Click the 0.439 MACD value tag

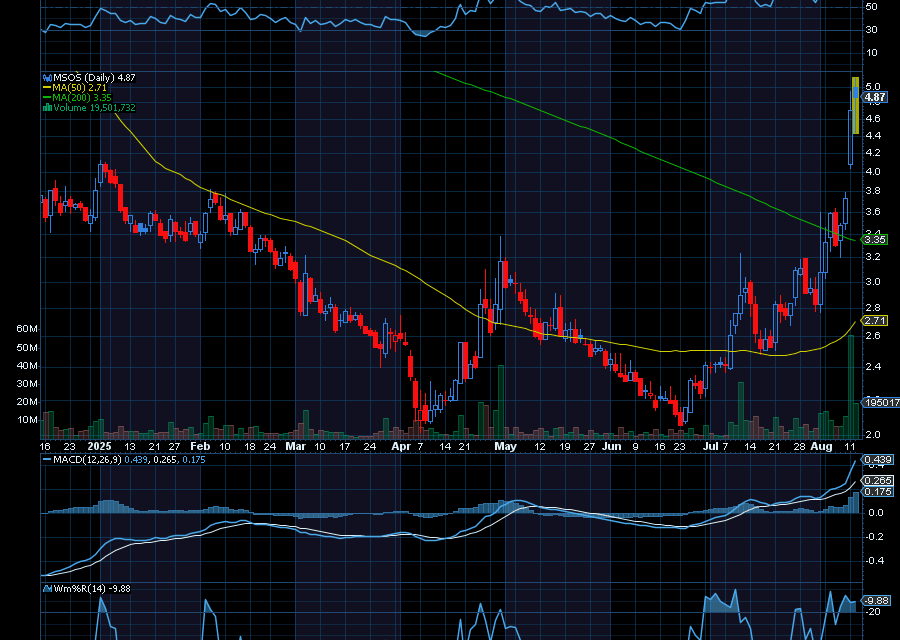878,459
